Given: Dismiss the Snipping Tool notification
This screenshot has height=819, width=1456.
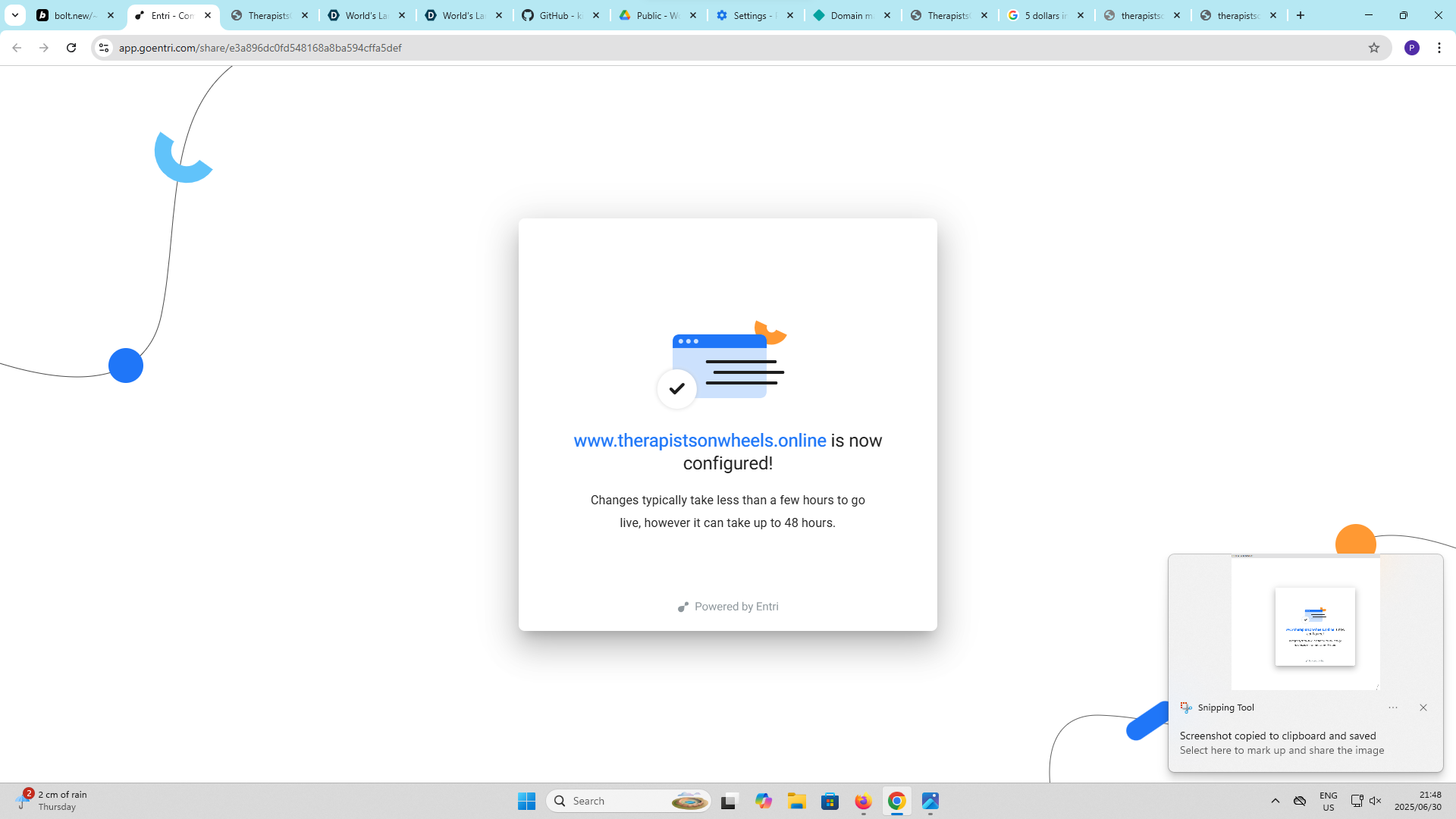Looking at the screenshot, I should pos(1423,708).
